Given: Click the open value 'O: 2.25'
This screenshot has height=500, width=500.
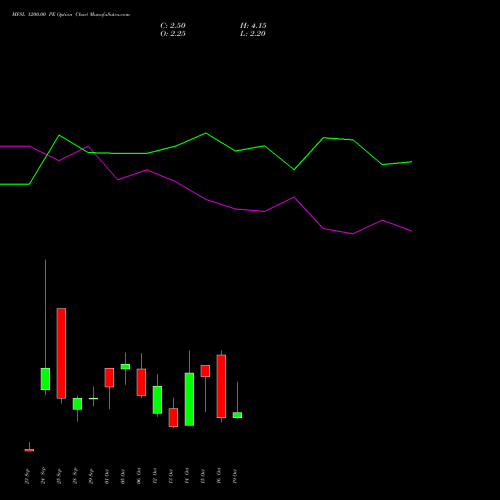Looking at the screenshot, I should [x=173, y=34].
